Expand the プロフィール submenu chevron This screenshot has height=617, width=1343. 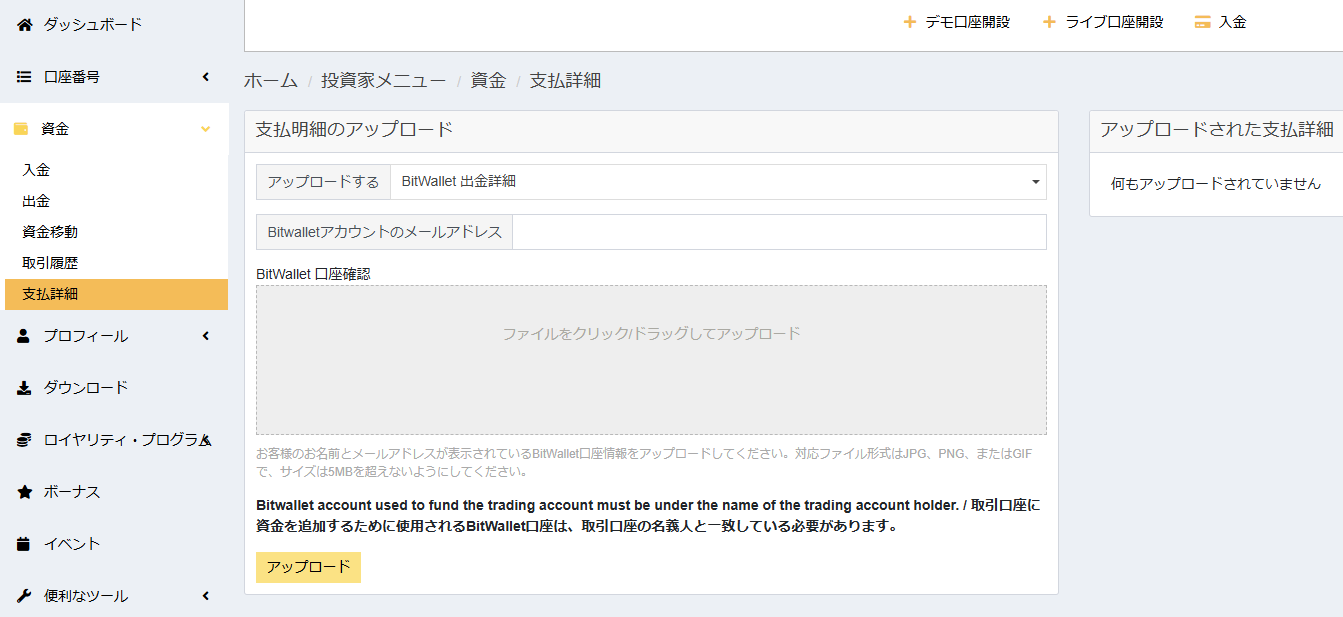pyautogui.click(x=205, y=336)
